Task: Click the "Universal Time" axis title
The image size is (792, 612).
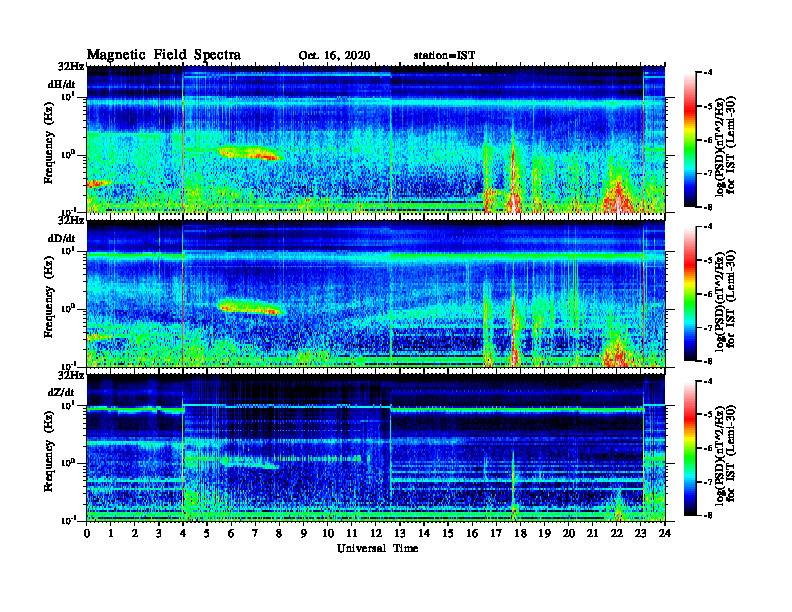Action: pyautogui.click(x=377, y=548)
